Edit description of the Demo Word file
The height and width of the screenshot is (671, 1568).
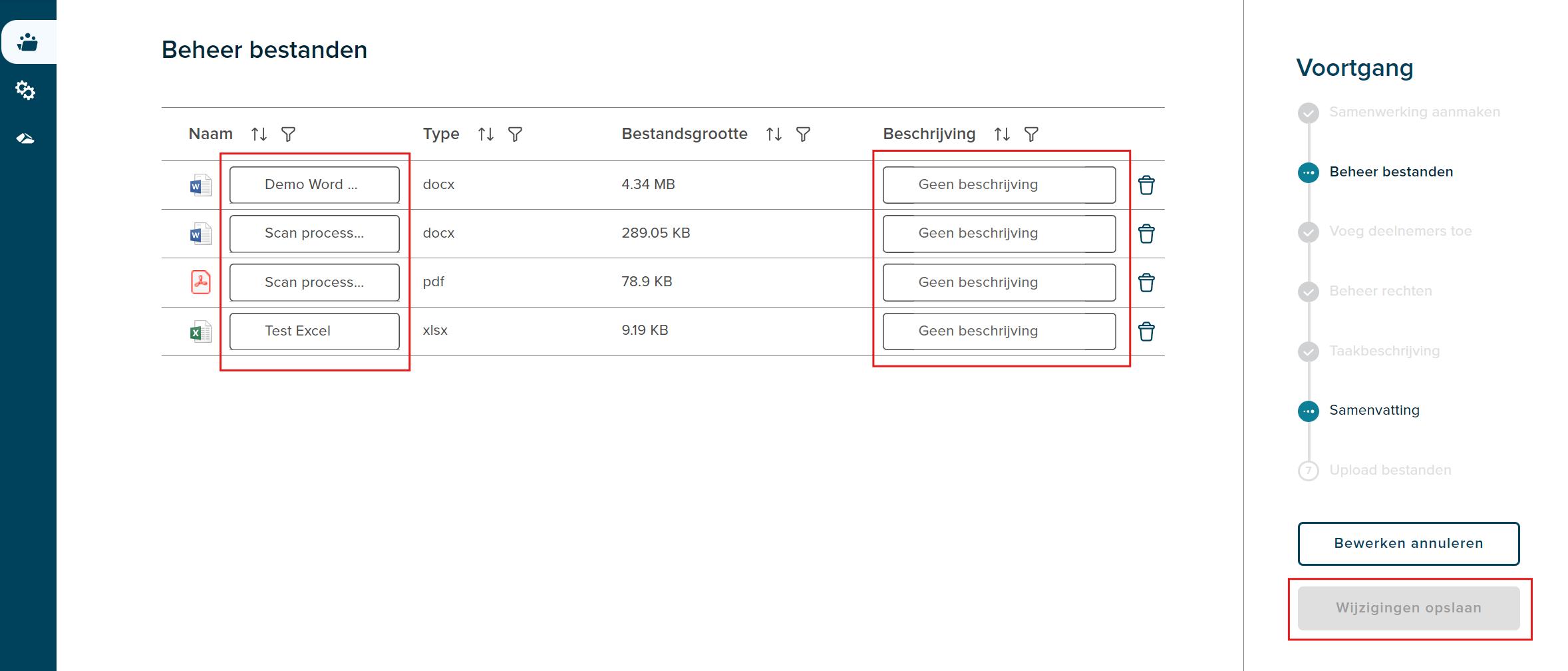tap(999, 185)
